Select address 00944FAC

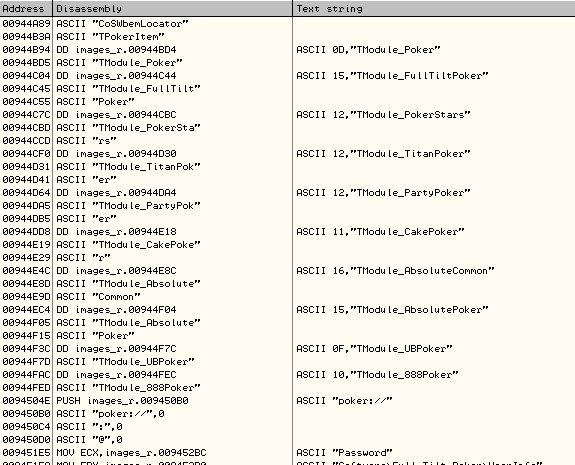point(26,375)
